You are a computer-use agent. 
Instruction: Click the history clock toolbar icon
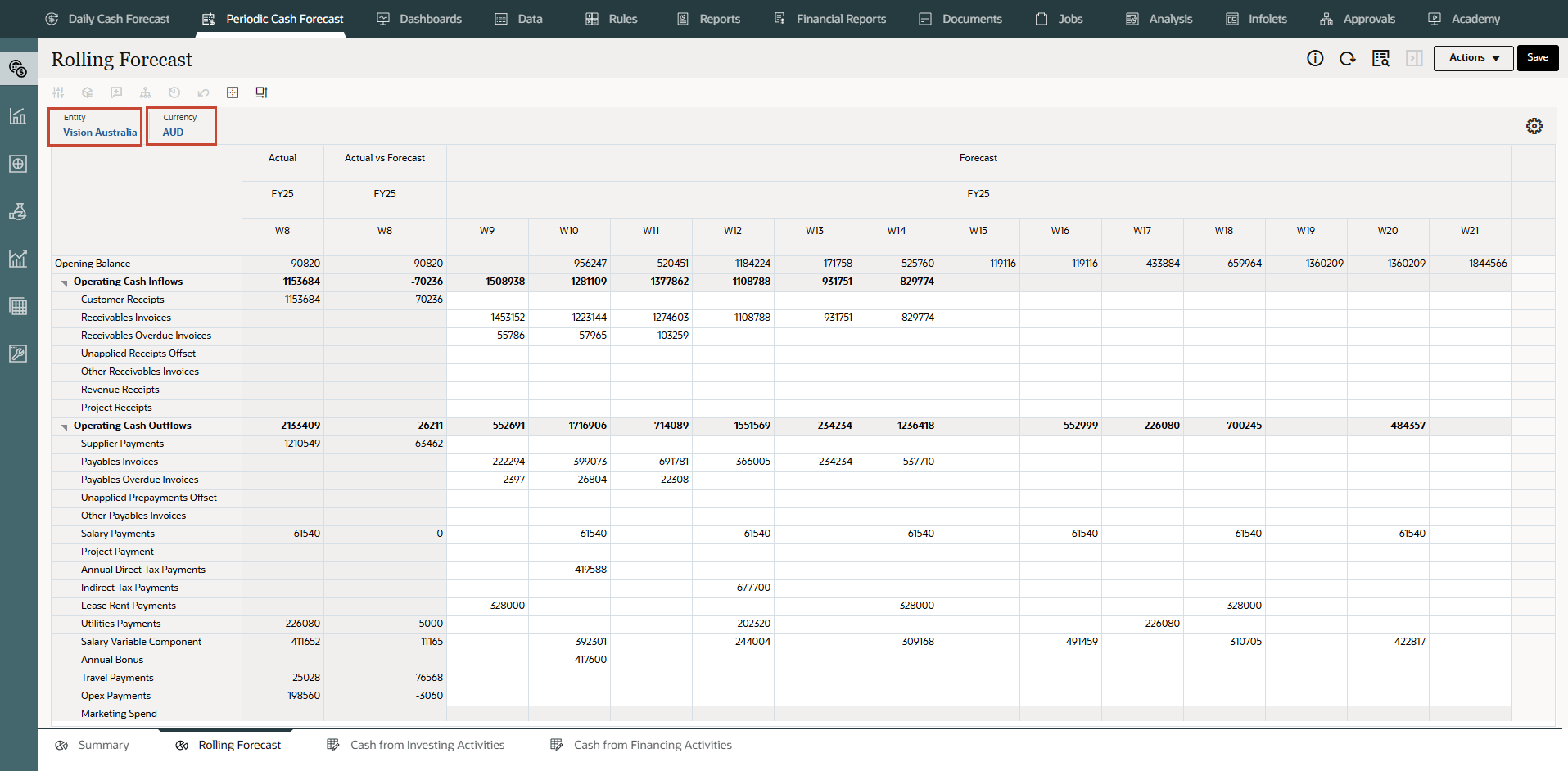[x=174, y=92]
